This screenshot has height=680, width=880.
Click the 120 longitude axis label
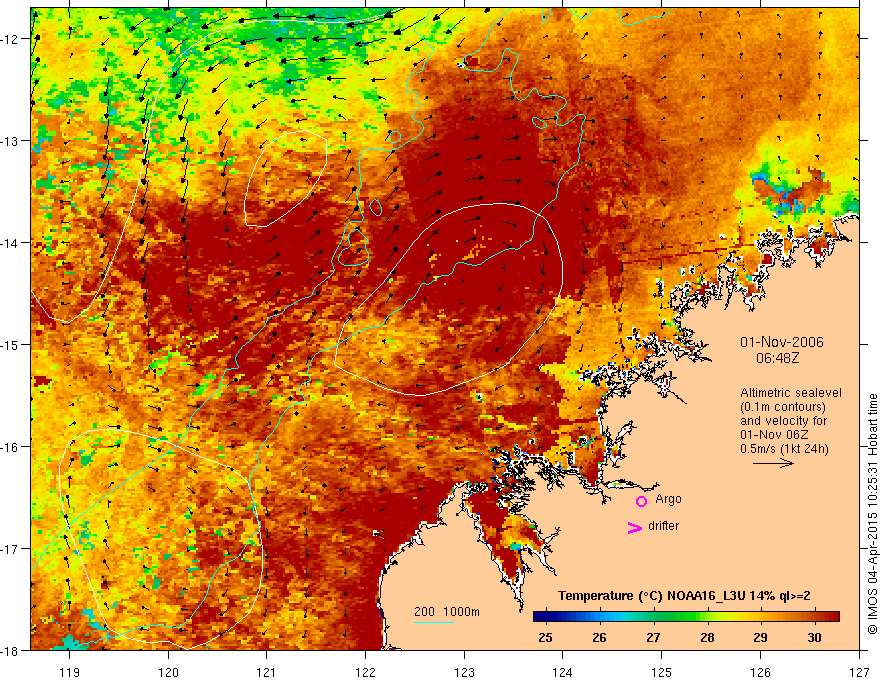168,672
